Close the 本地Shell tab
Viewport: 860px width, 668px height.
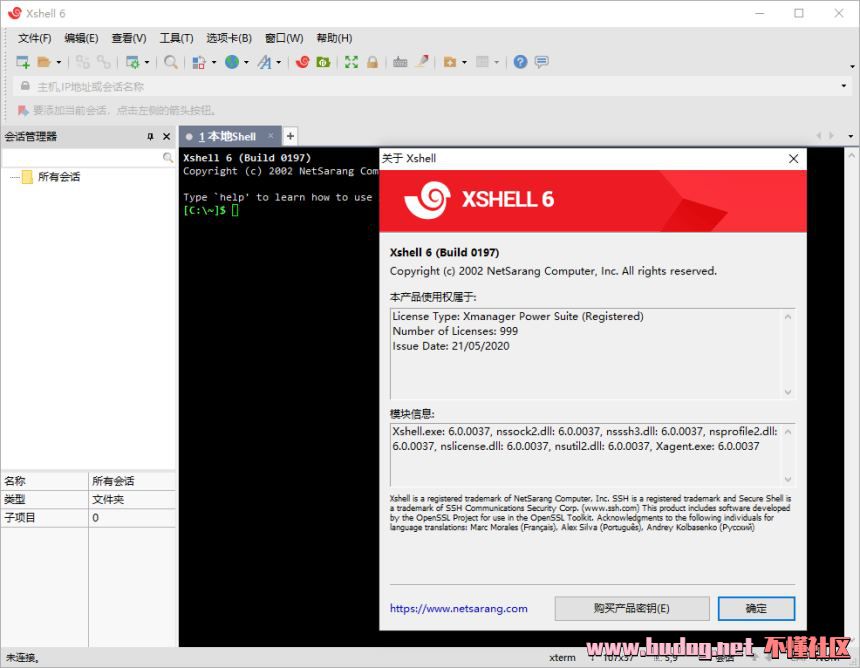click(x=270, y=135)
